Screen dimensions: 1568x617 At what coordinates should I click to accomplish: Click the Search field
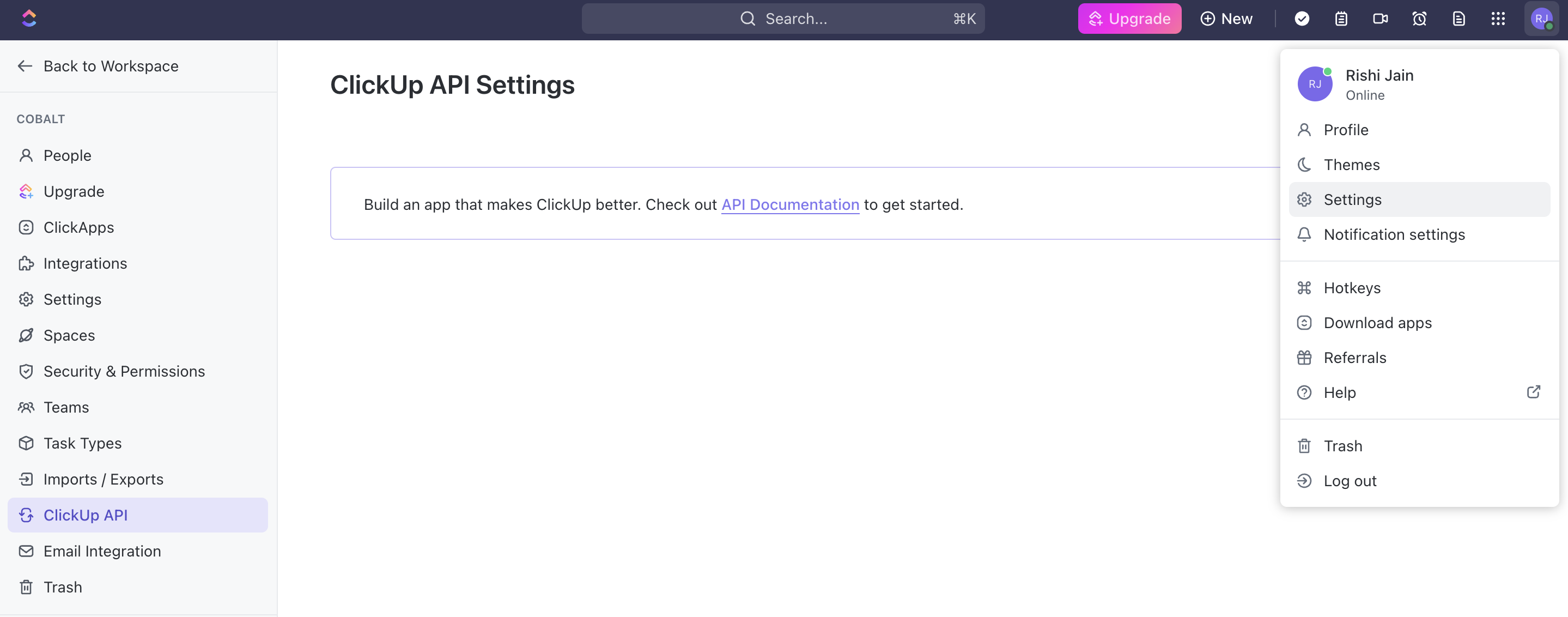point(783,19)
